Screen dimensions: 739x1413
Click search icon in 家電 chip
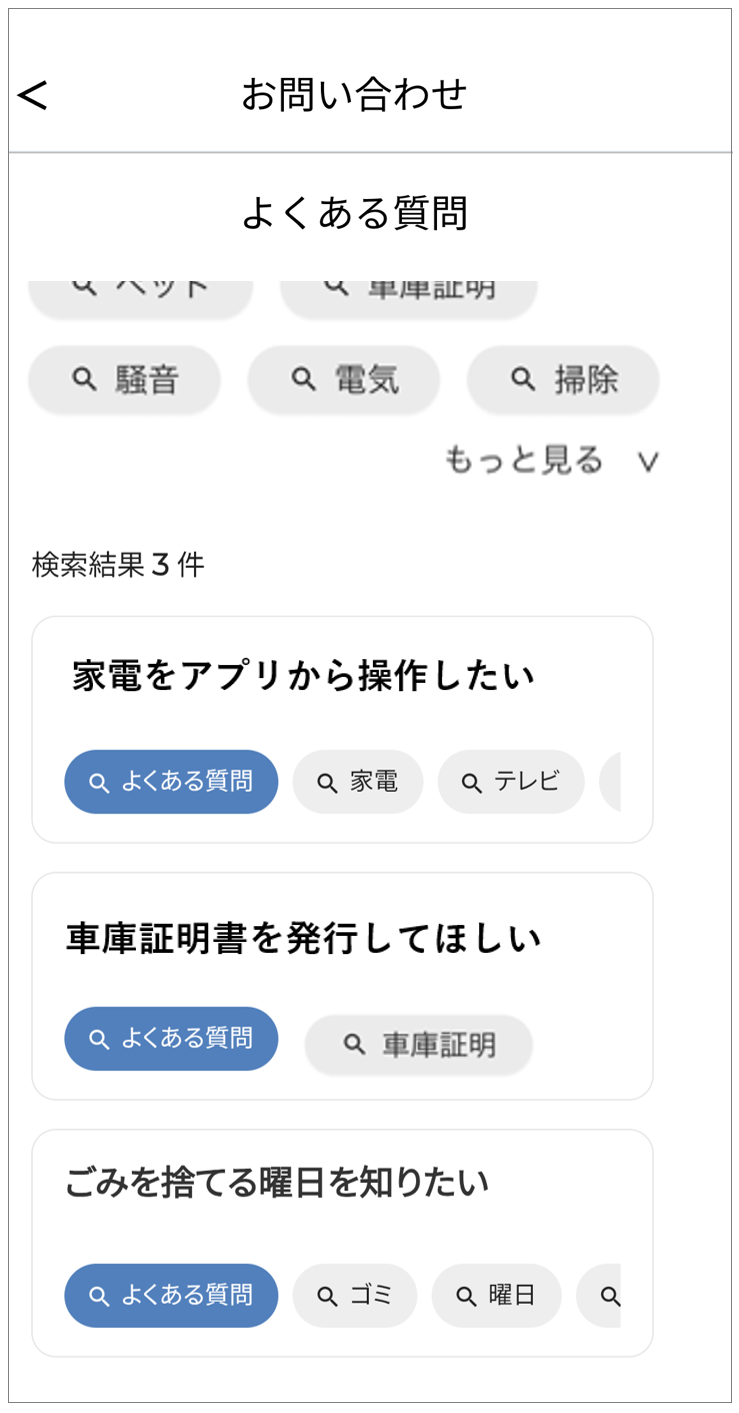[327, 783]
